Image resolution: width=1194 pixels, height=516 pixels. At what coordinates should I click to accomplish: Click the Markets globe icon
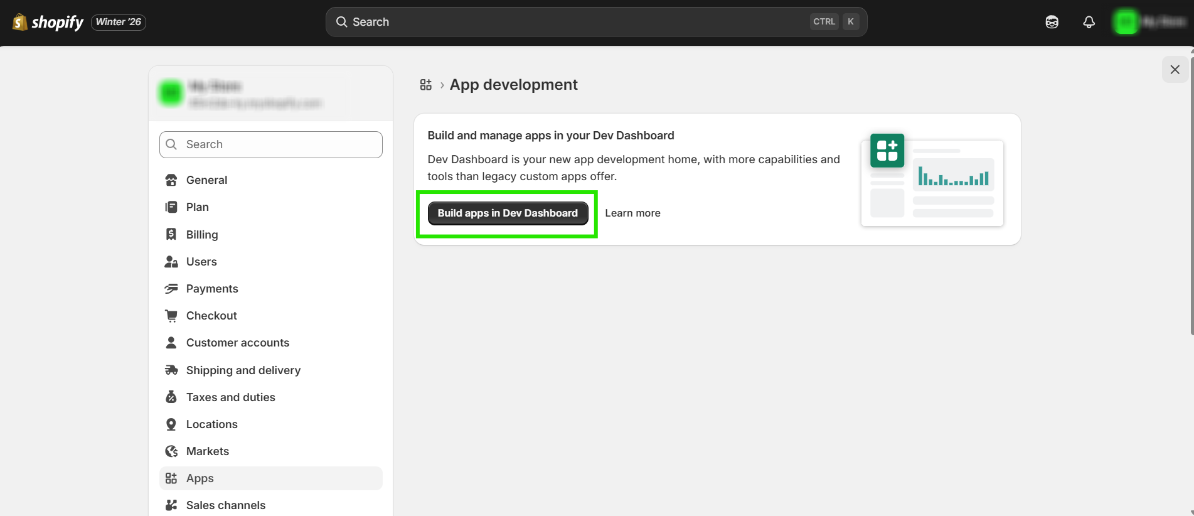point(171,451)
